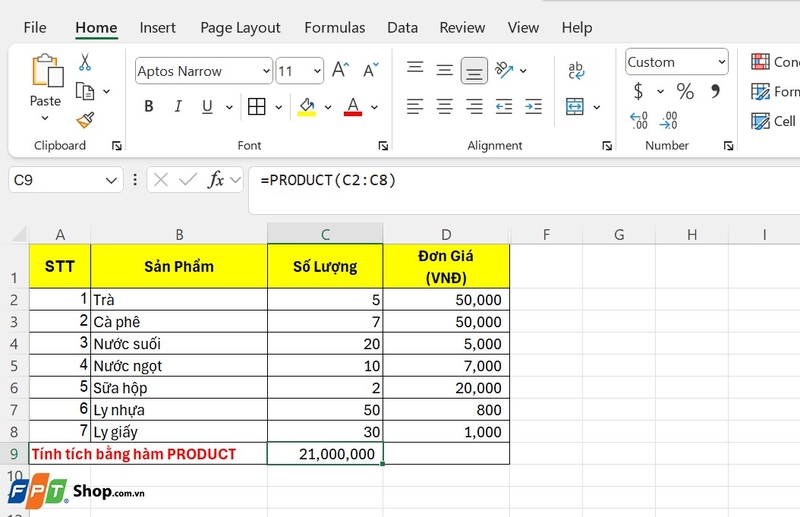Increase decimal places

639,120
